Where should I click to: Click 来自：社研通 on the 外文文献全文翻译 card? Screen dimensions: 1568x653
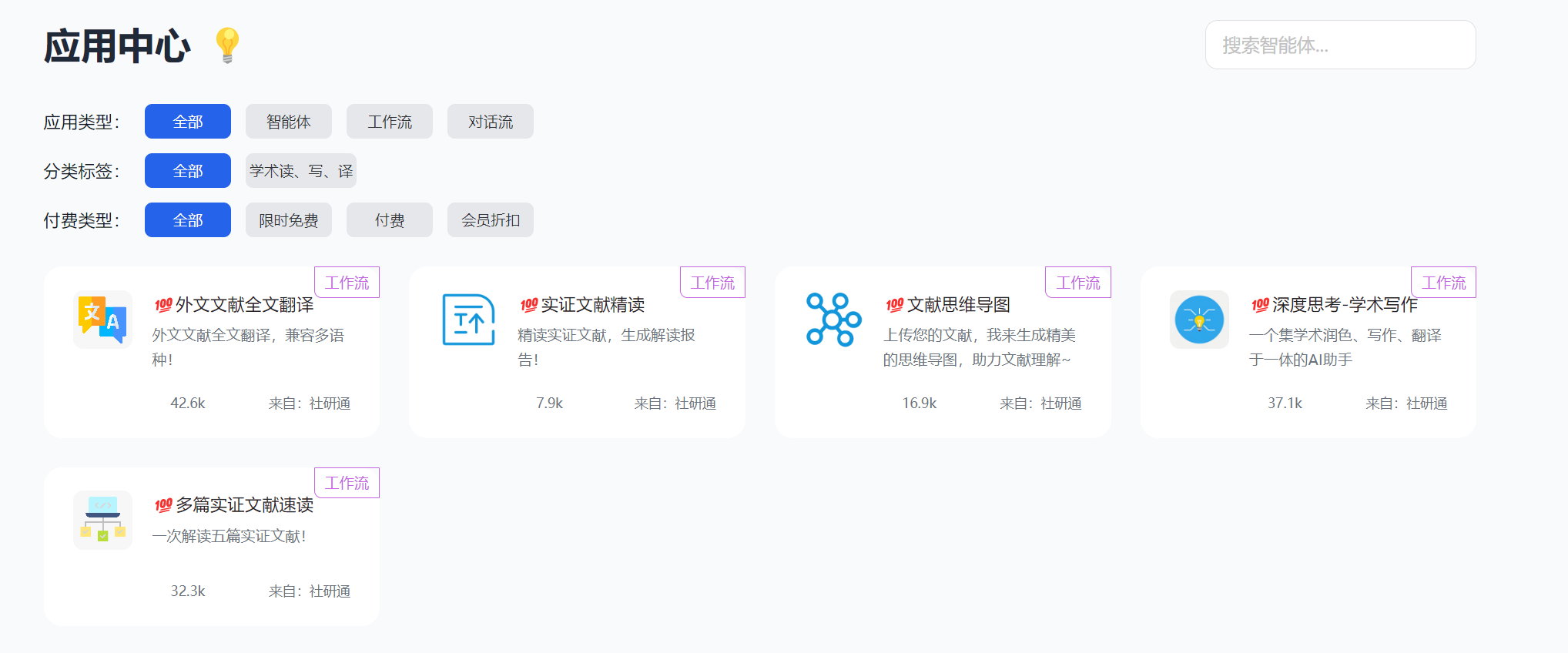pos(310,404)
